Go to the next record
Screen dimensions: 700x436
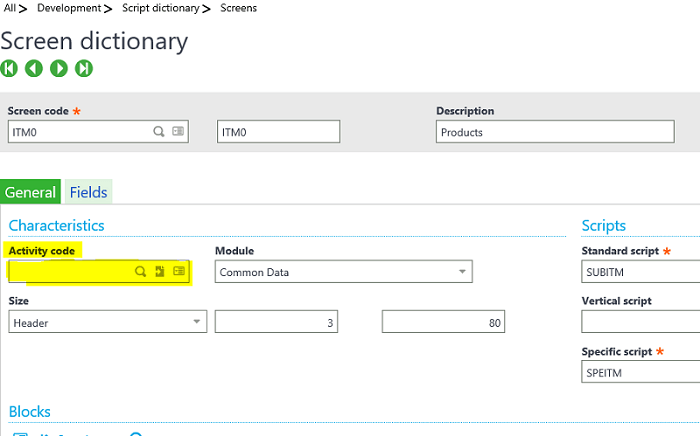[x=59, y=69]
